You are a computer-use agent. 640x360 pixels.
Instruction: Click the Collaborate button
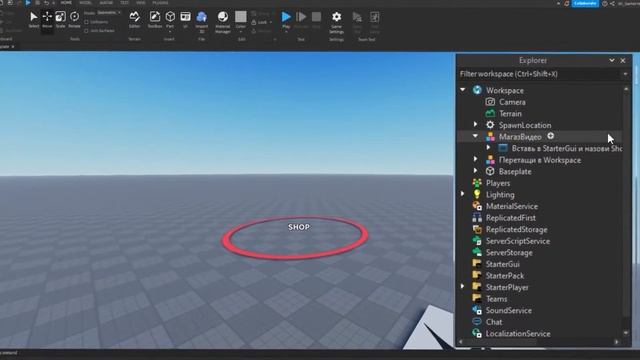[x=585, y=3]
